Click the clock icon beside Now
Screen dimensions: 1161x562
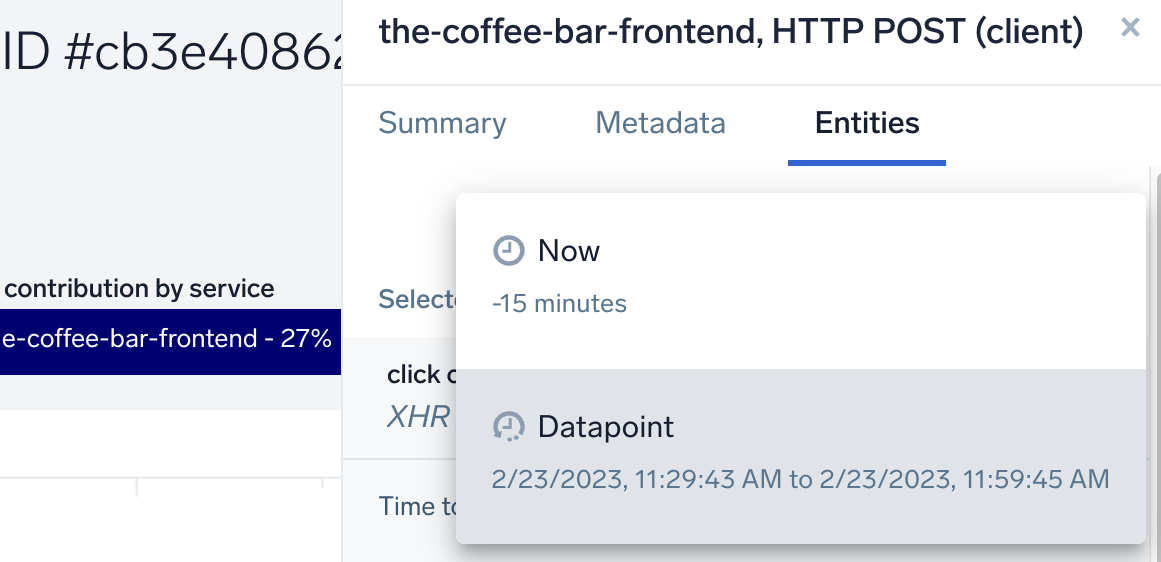click(x=509, y=251)
